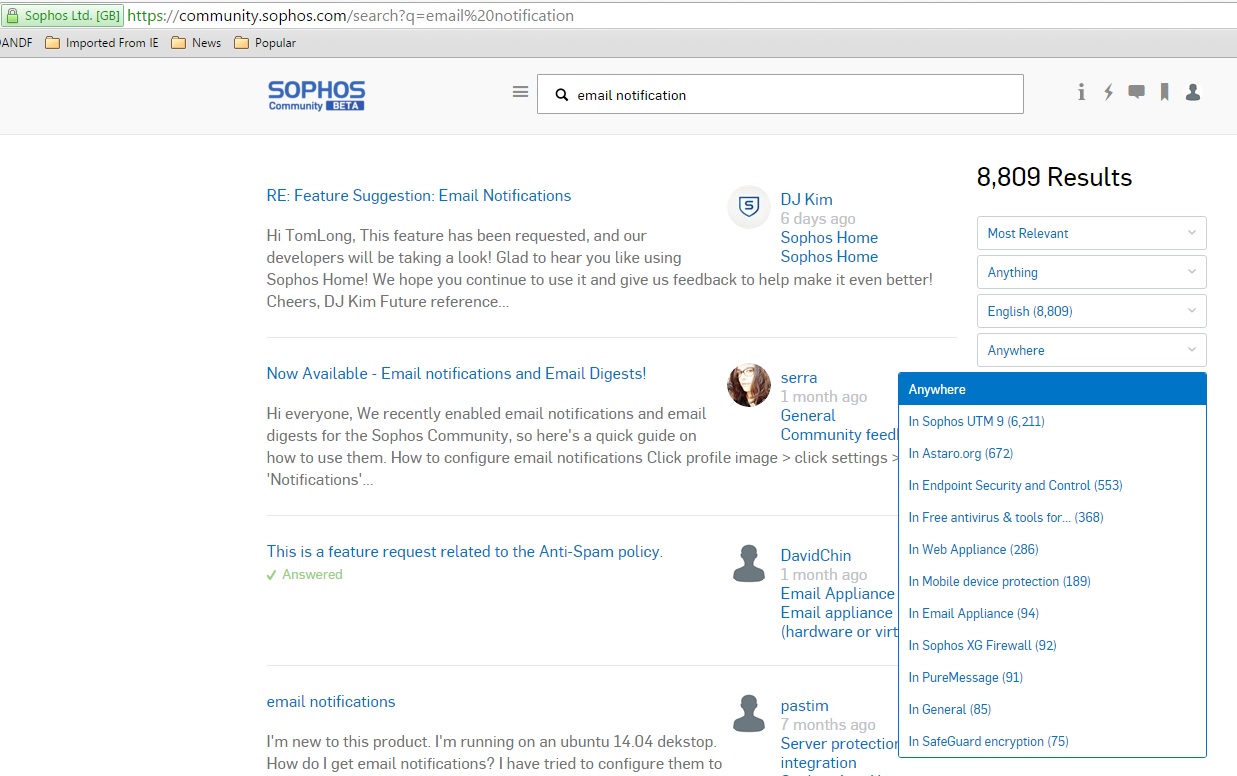Screen dimensions: 1237x776
Task: Click DavidChin's avatar silhouette
Action: click(x=749, y=563)
